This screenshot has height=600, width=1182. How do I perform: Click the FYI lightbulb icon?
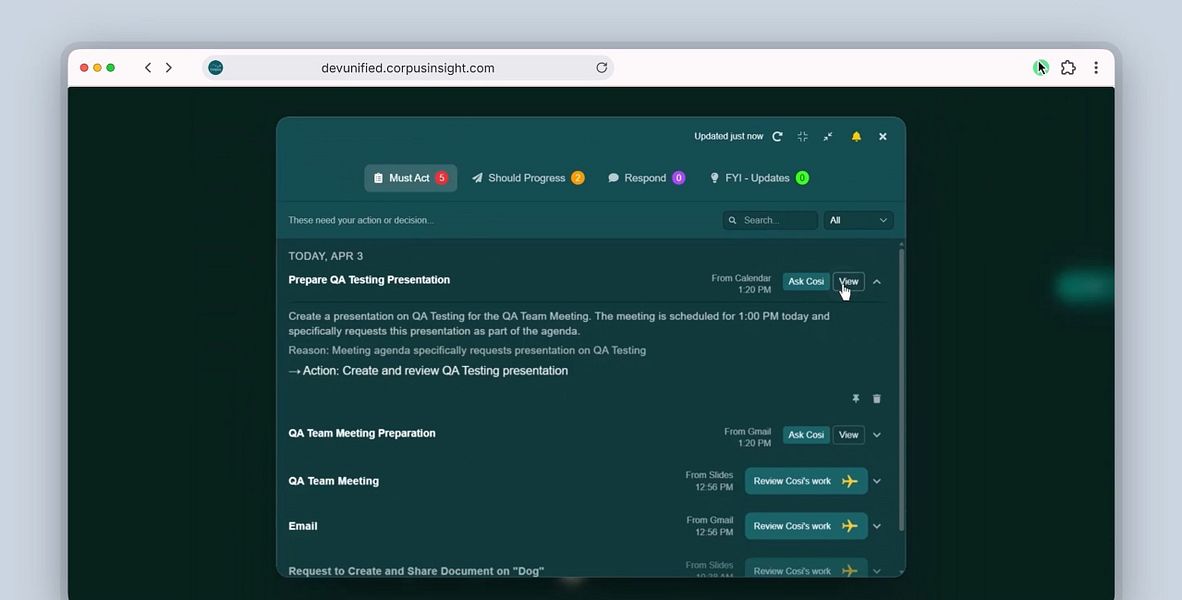pyautogui.click(x=715, y=178)
